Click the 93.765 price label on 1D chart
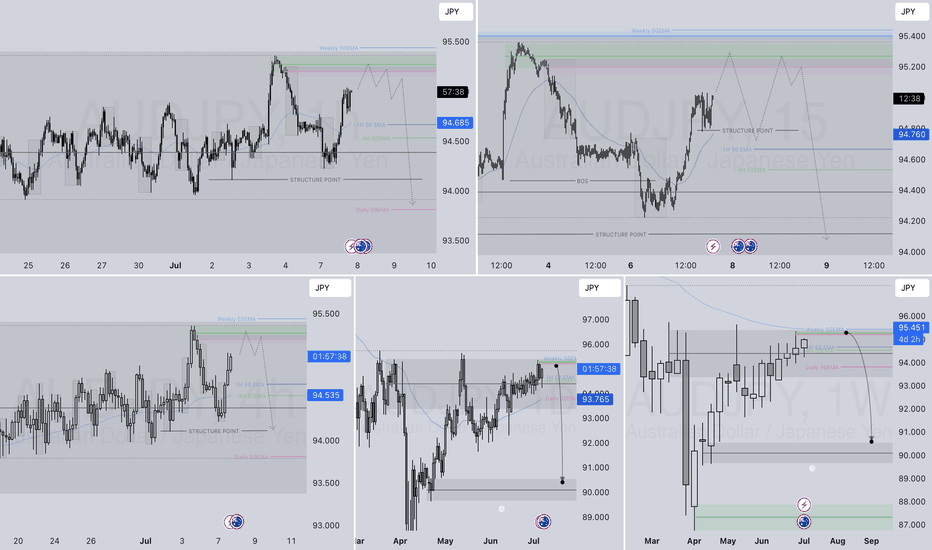 click(x=596, y=399)
